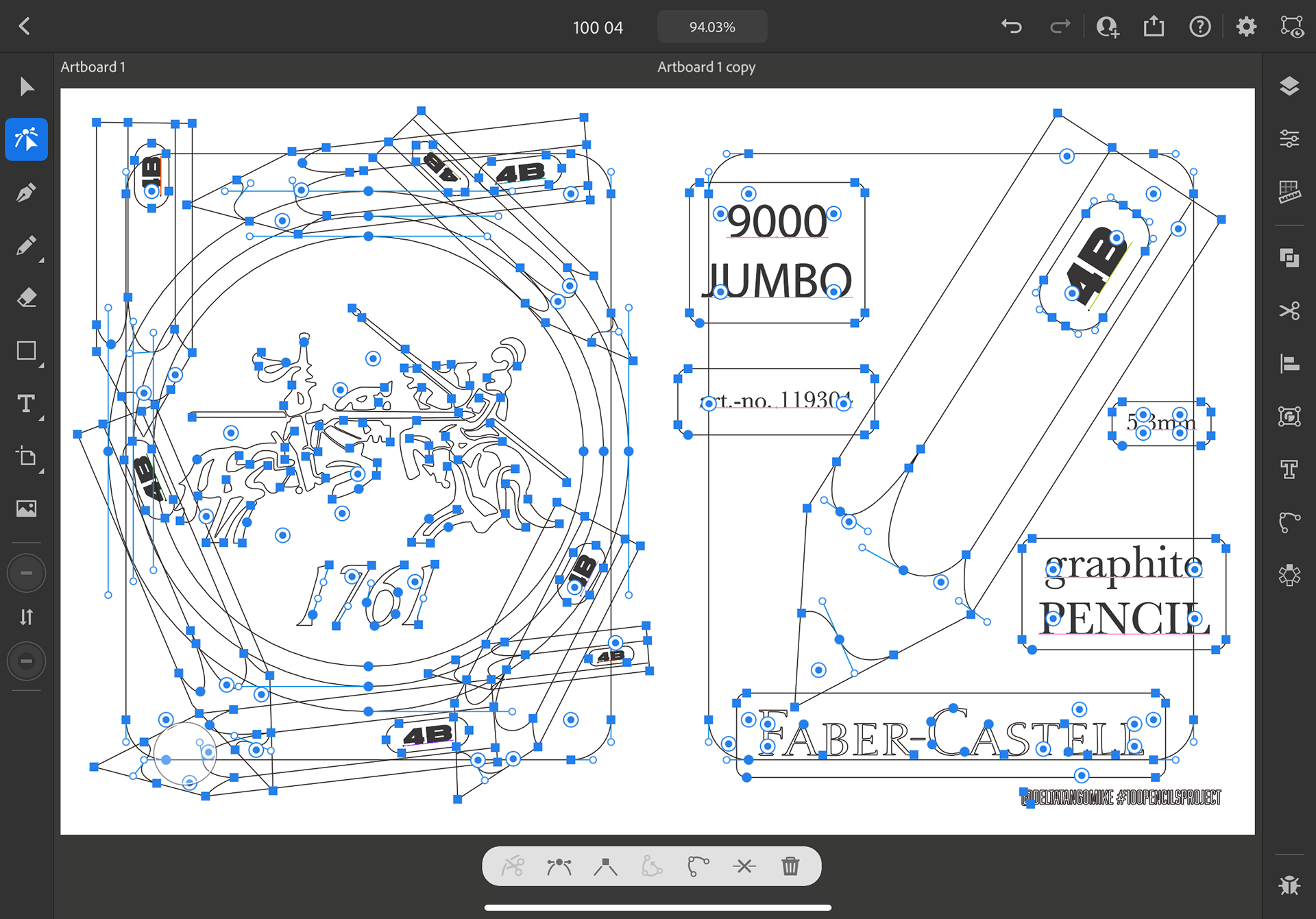This screenshot has height=919, width=1316.
Task: Convert anchor point to smooth
Action: [559, 866]
